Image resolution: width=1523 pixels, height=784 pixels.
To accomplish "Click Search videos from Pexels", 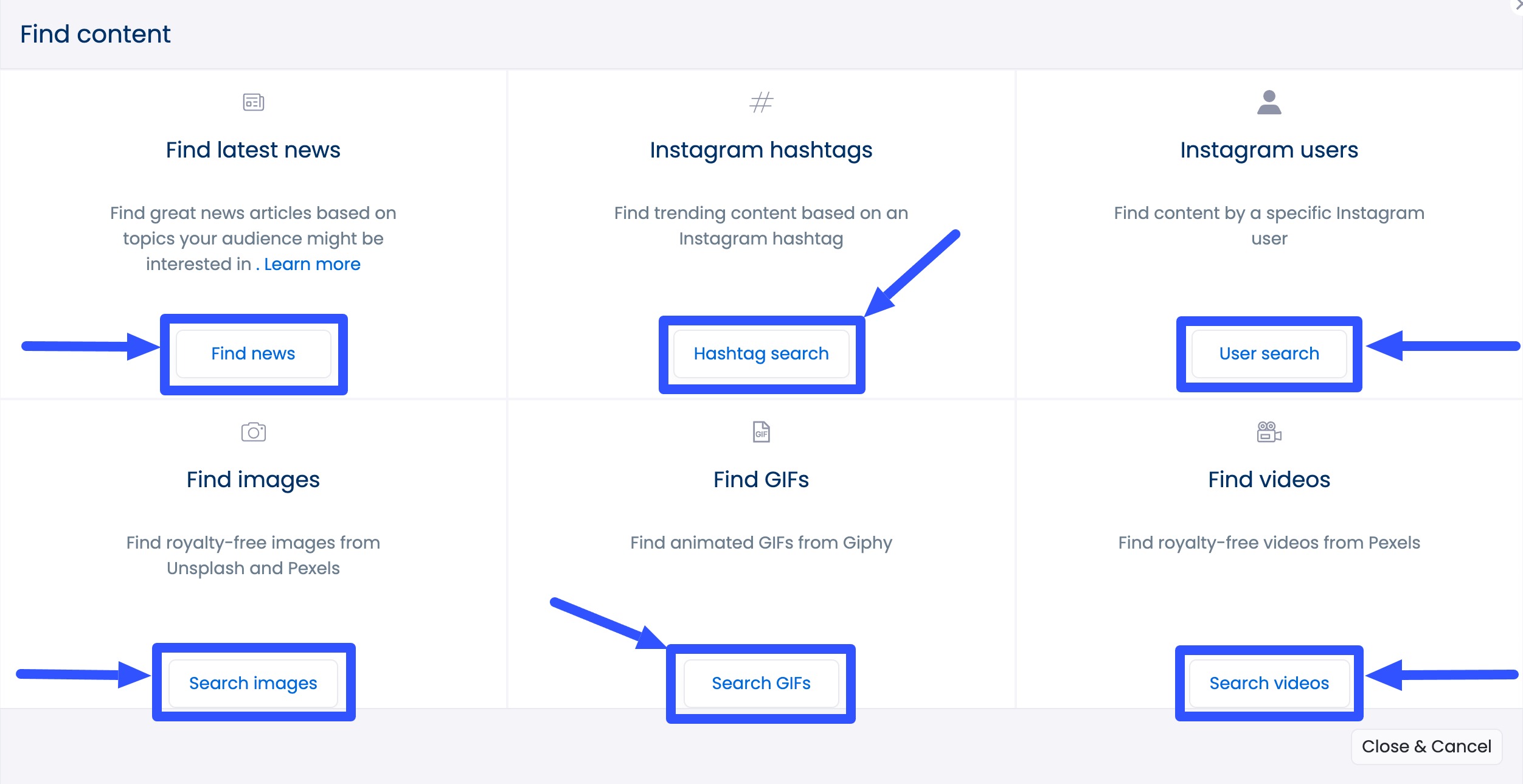I will pos(1269,683).
